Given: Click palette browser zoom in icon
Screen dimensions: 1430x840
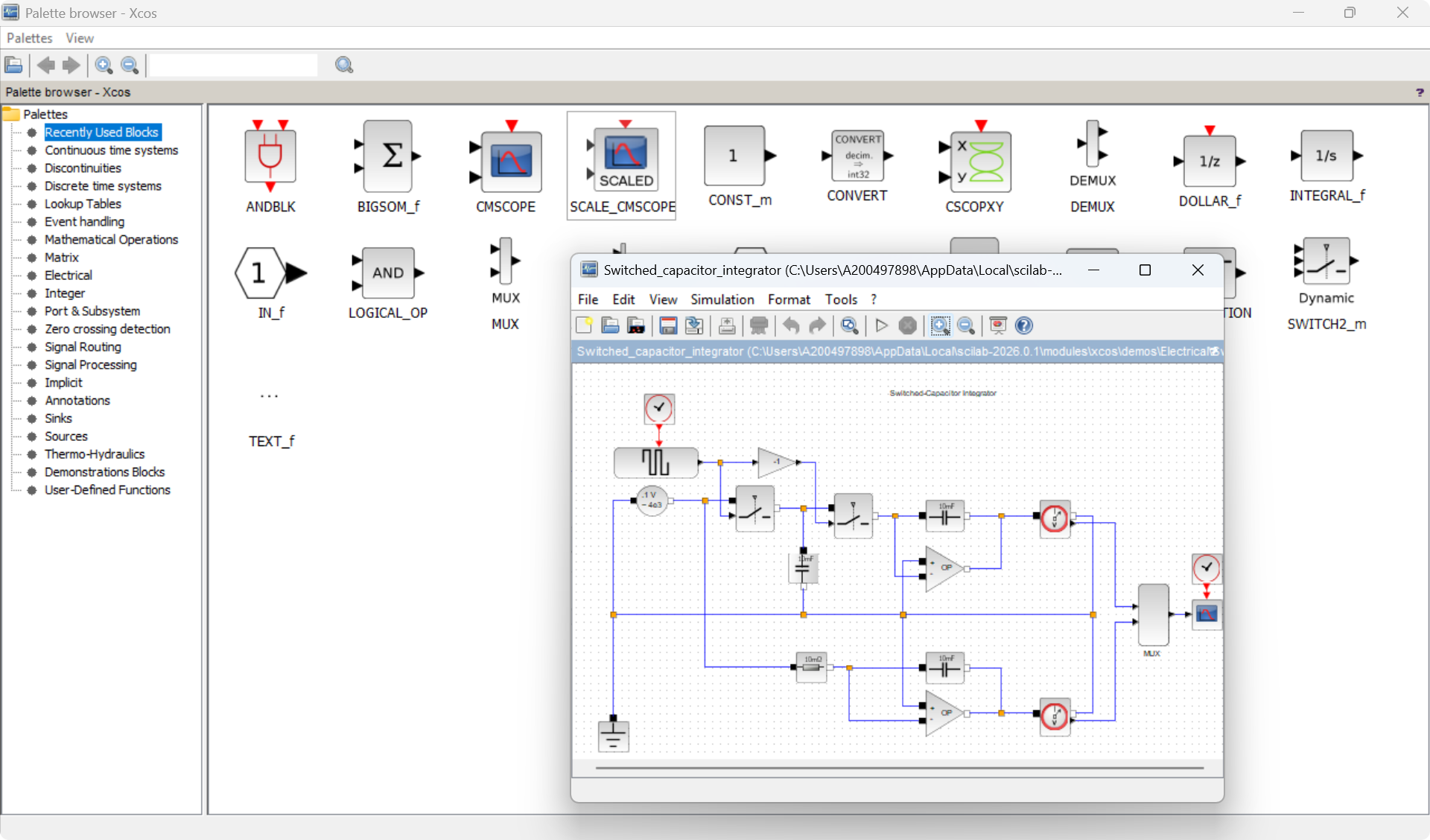Looking at the screenshot, I should coord(104,66).
